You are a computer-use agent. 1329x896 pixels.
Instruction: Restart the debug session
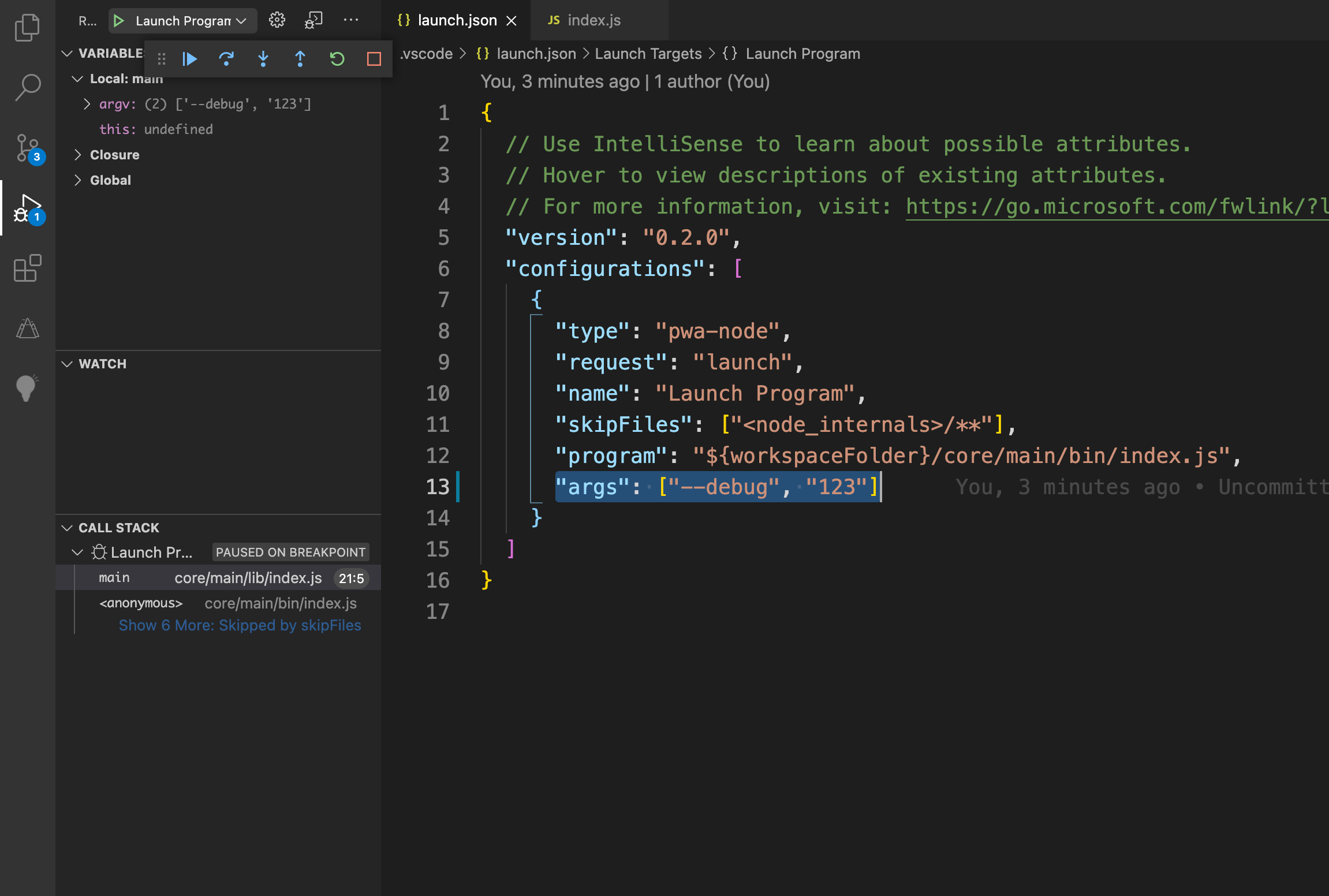337,59
